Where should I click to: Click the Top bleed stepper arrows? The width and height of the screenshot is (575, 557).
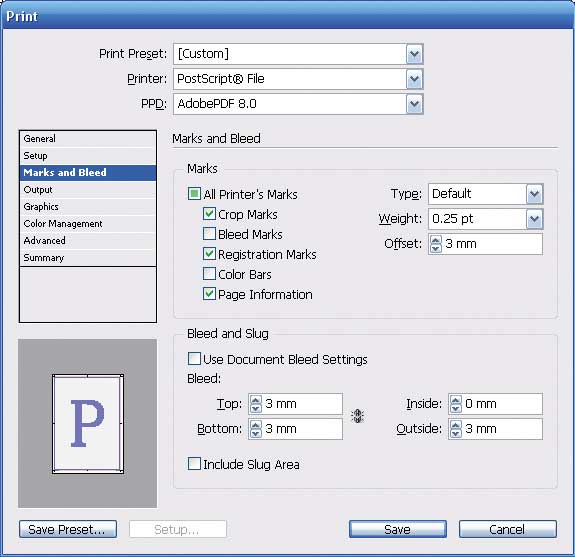coord(256,404)
